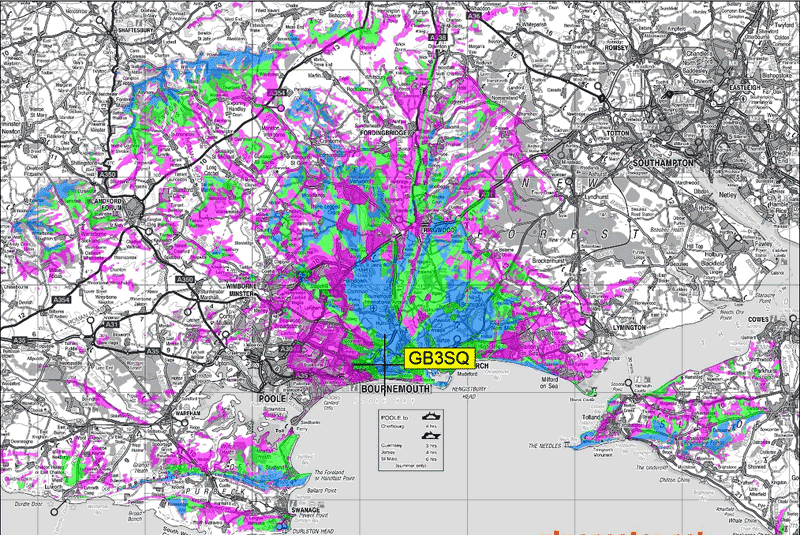Image resolution: width=800 pixels, height=535 pixels.
Task: Click the Lyndhurst label
Action: tap(596, 196)
